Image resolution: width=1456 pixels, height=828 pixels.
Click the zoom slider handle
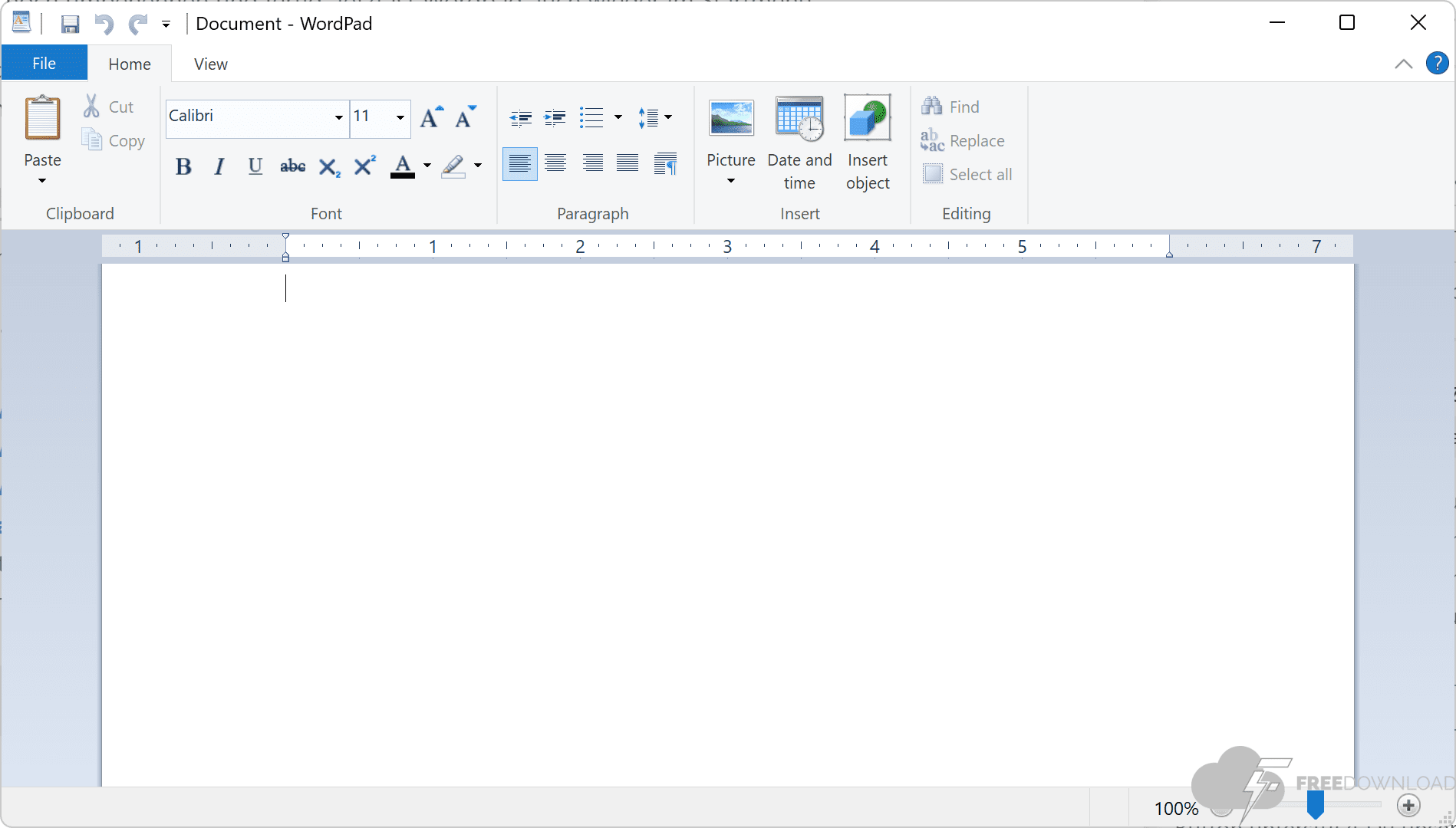coord(1315,805)
